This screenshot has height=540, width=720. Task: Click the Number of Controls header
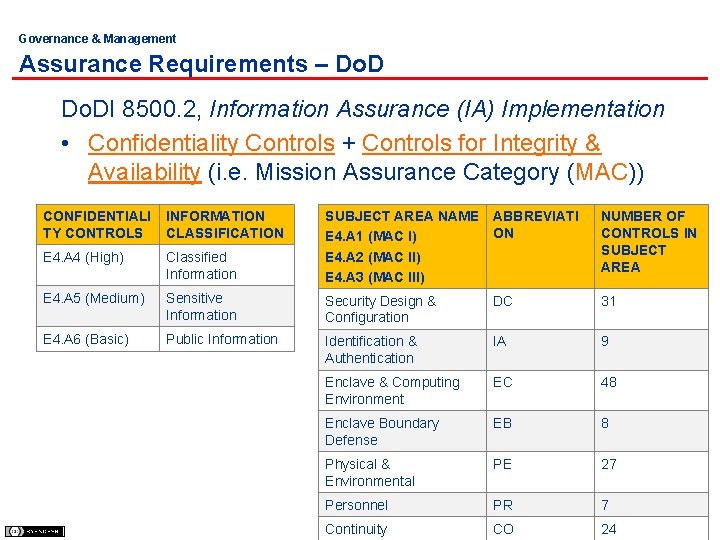coord(651,247)
